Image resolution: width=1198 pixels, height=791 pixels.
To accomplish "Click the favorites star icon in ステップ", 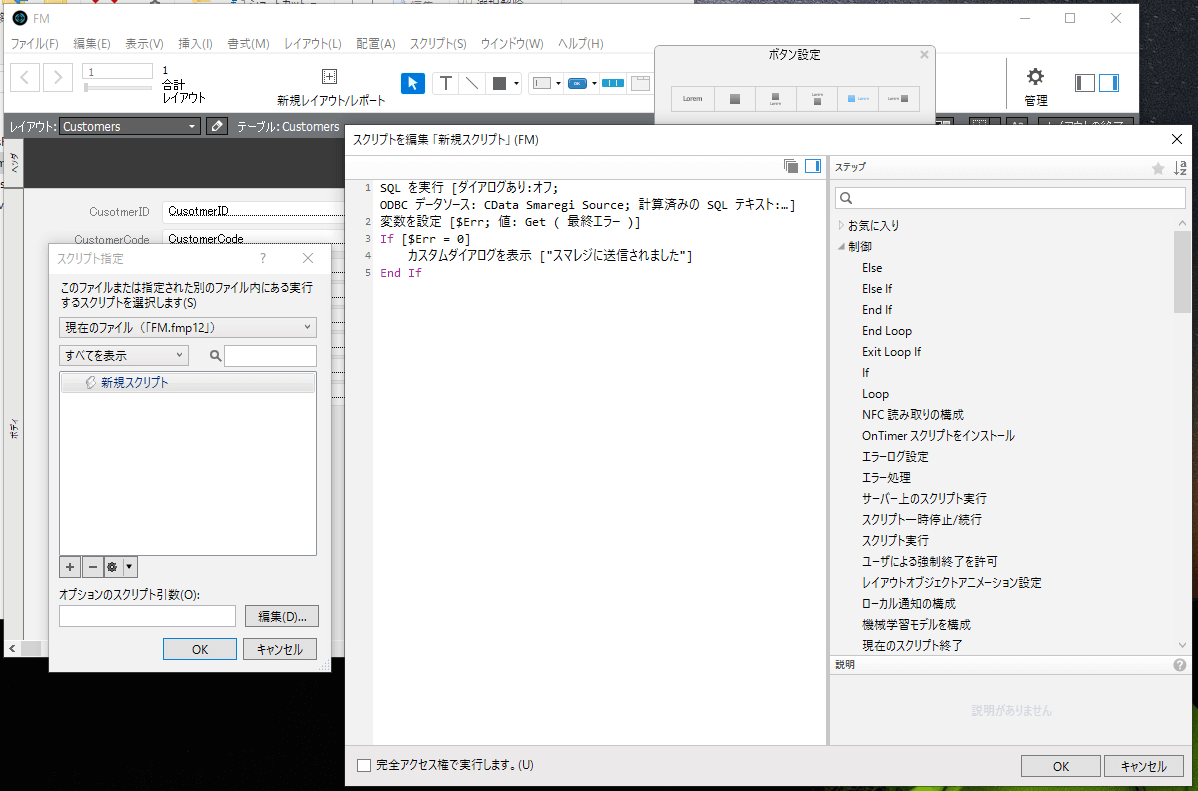I will tap(1158, 168).
